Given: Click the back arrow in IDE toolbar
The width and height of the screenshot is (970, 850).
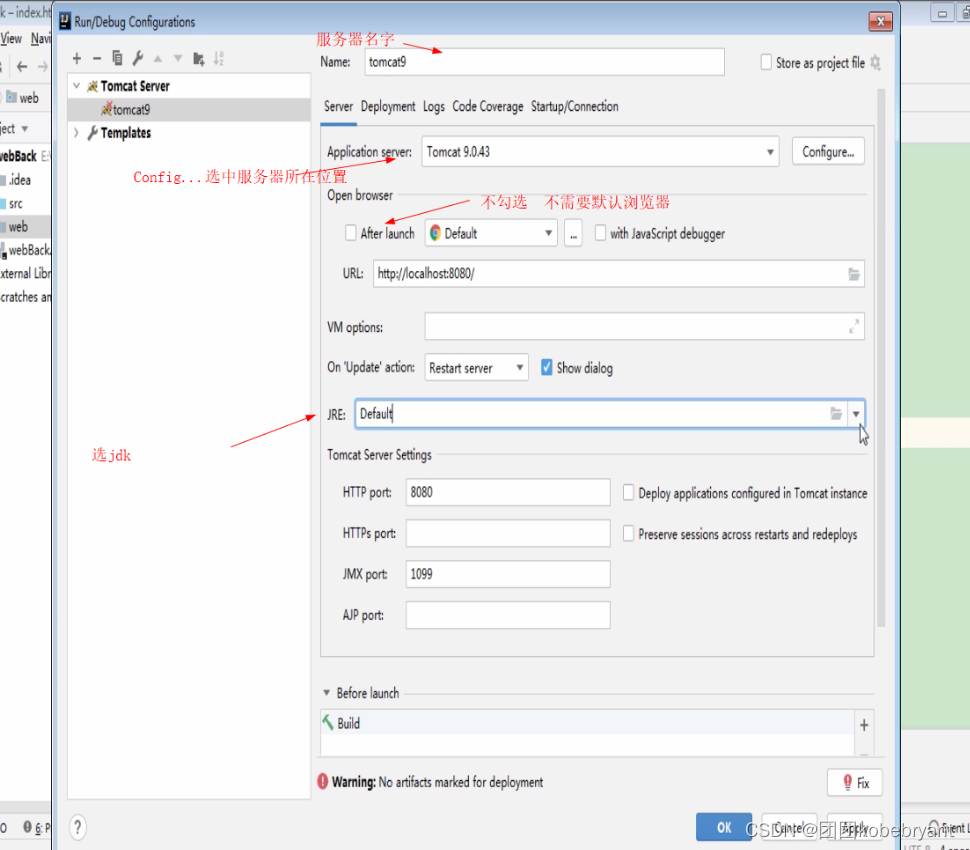Looking at the screenshot, I should click(22, 66).
